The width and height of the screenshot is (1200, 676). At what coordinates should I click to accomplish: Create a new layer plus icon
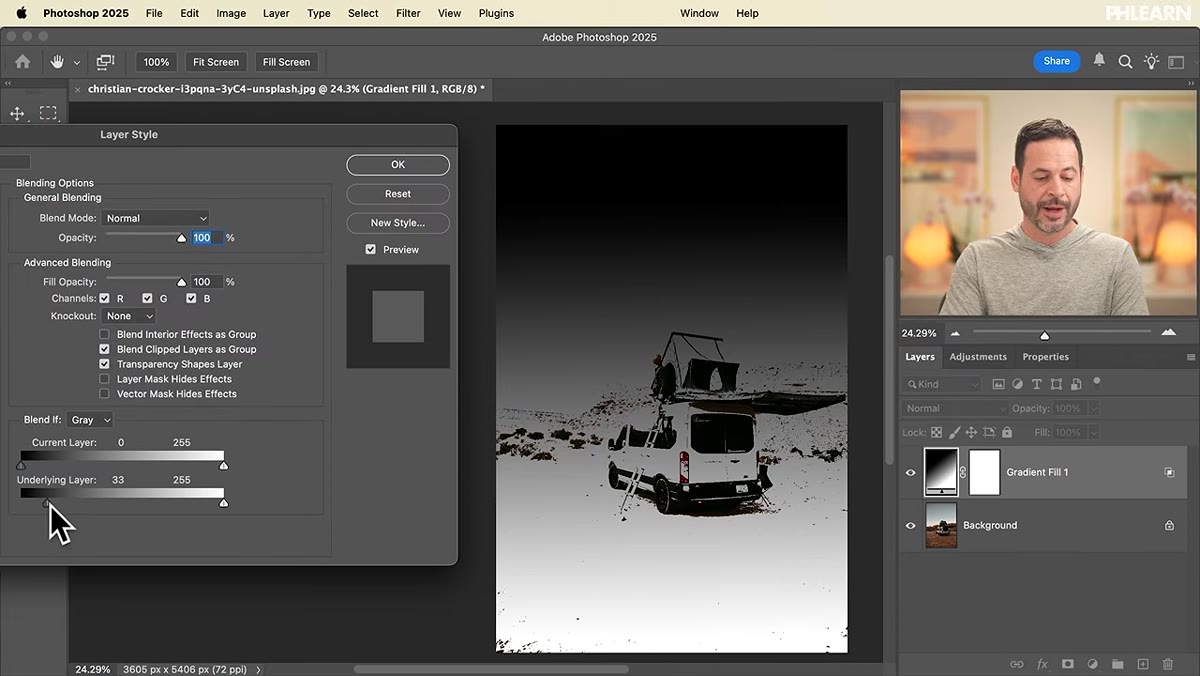point(1143,664)
